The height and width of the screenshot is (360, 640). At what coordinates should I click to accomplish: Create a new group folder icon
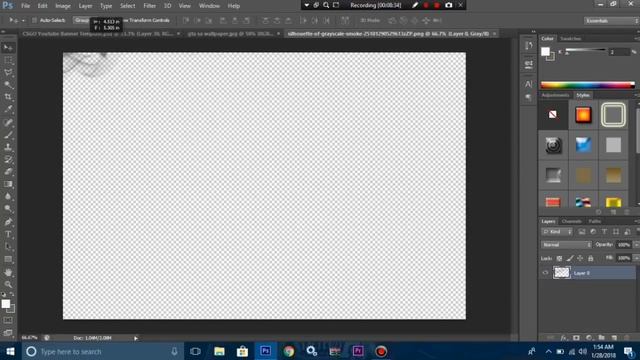602,338
